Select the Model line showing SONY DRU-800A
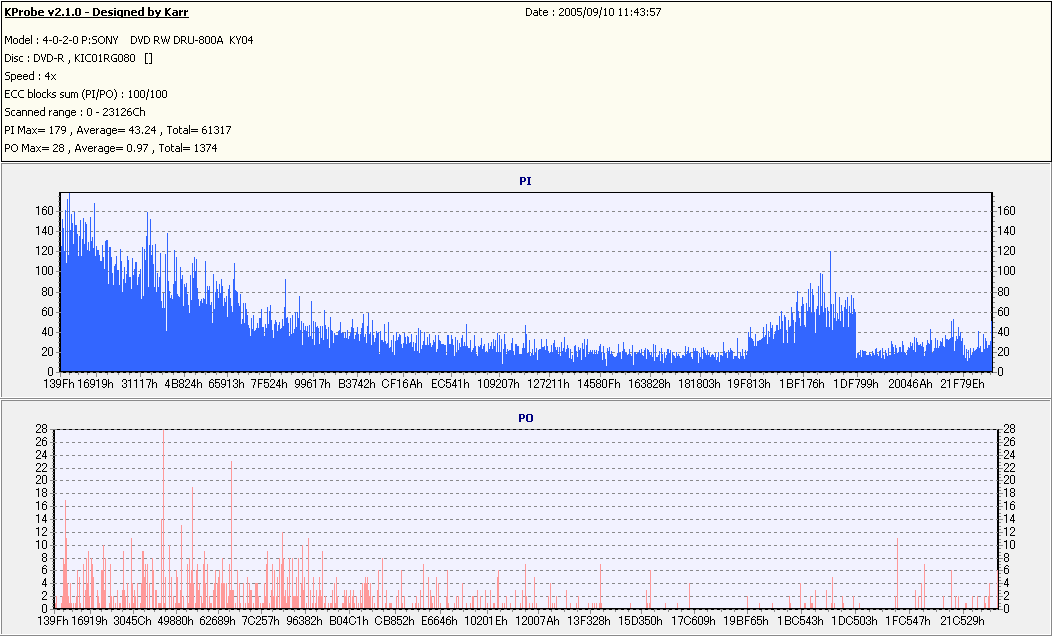 128,40
